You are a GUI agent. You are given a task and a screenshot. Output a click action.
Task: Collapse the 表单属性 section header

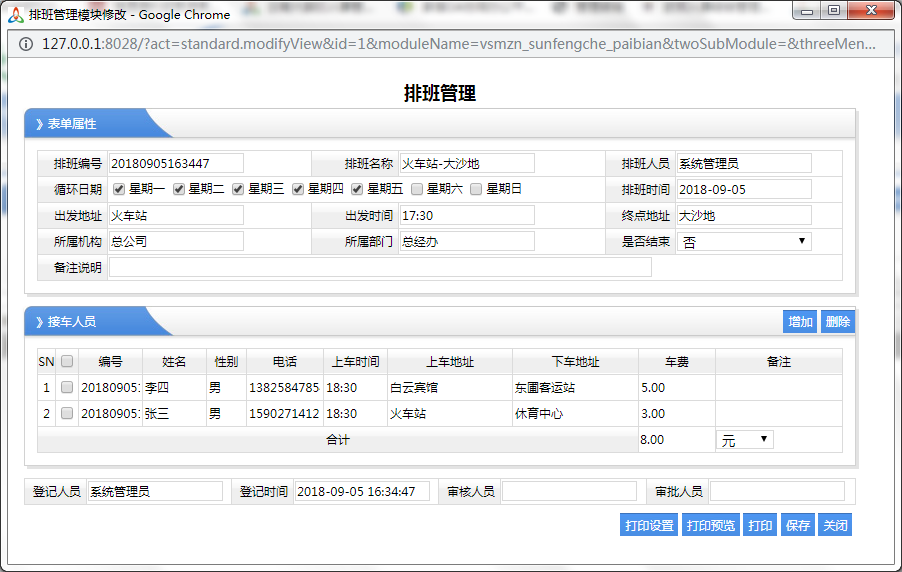(x=72, y=124)
